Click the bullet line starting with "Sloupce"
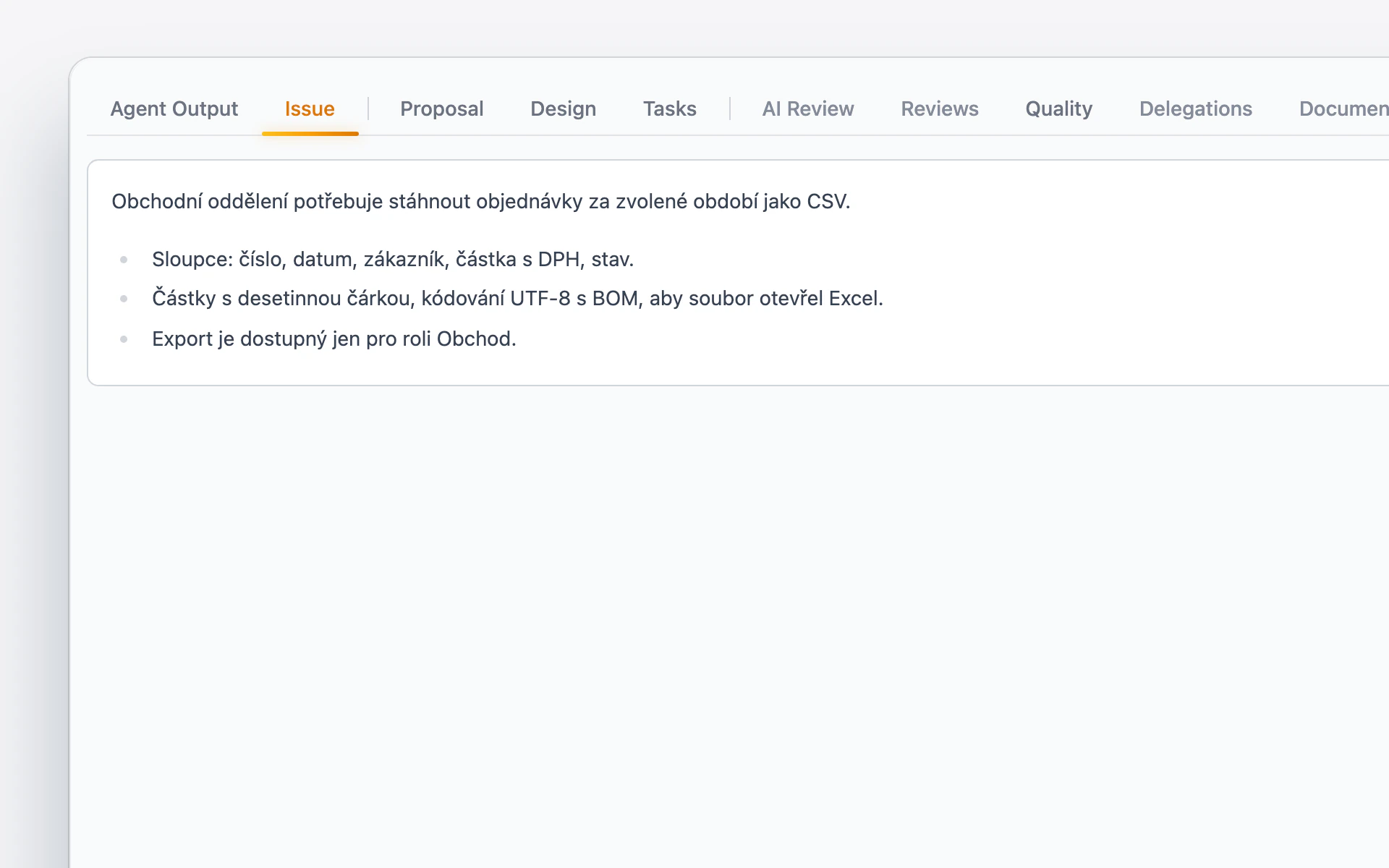The image size is (1389, 868). (393, 259)
